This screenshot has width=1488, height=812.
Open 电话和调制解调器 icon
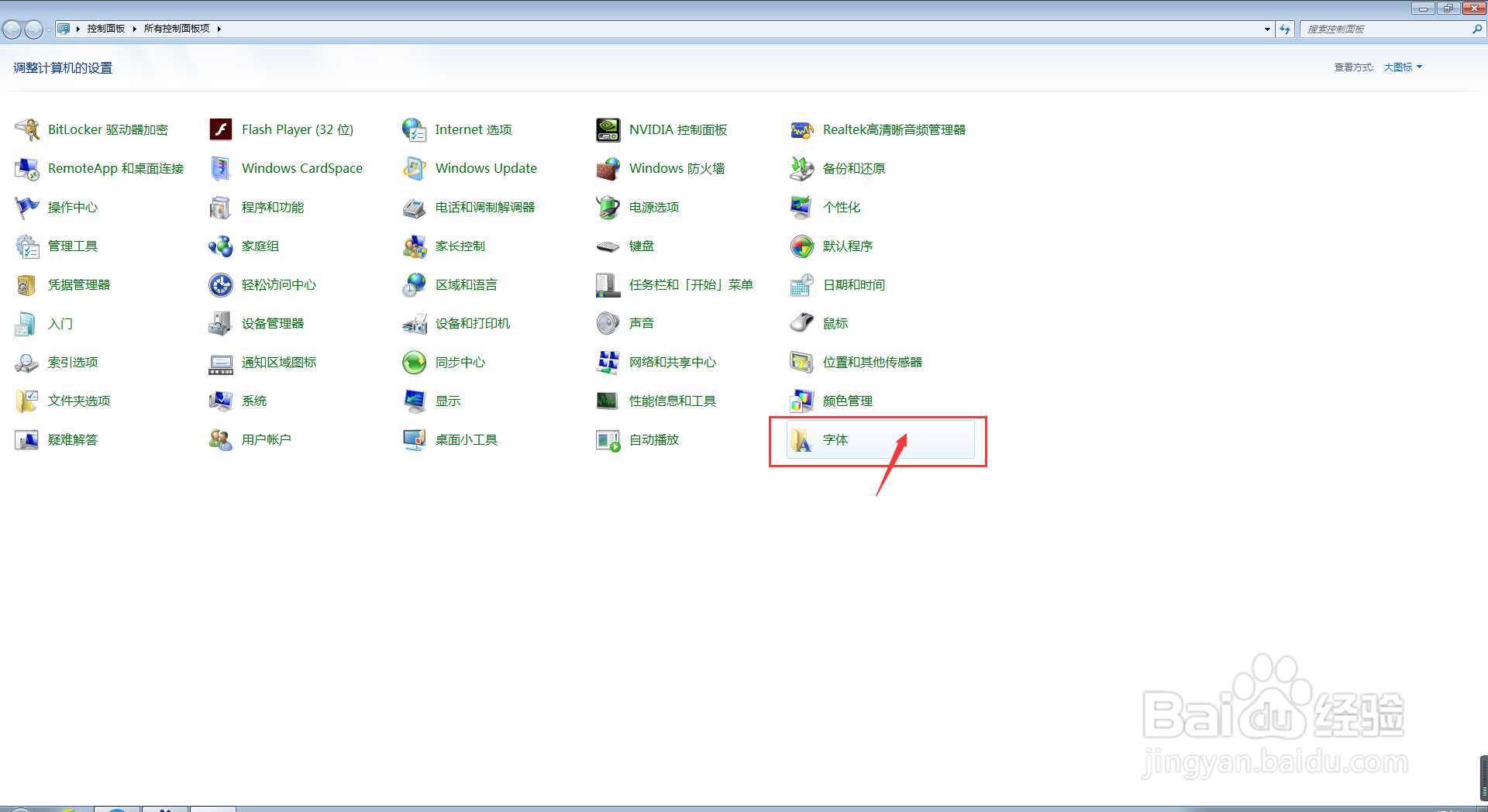(x=415, y=207)
